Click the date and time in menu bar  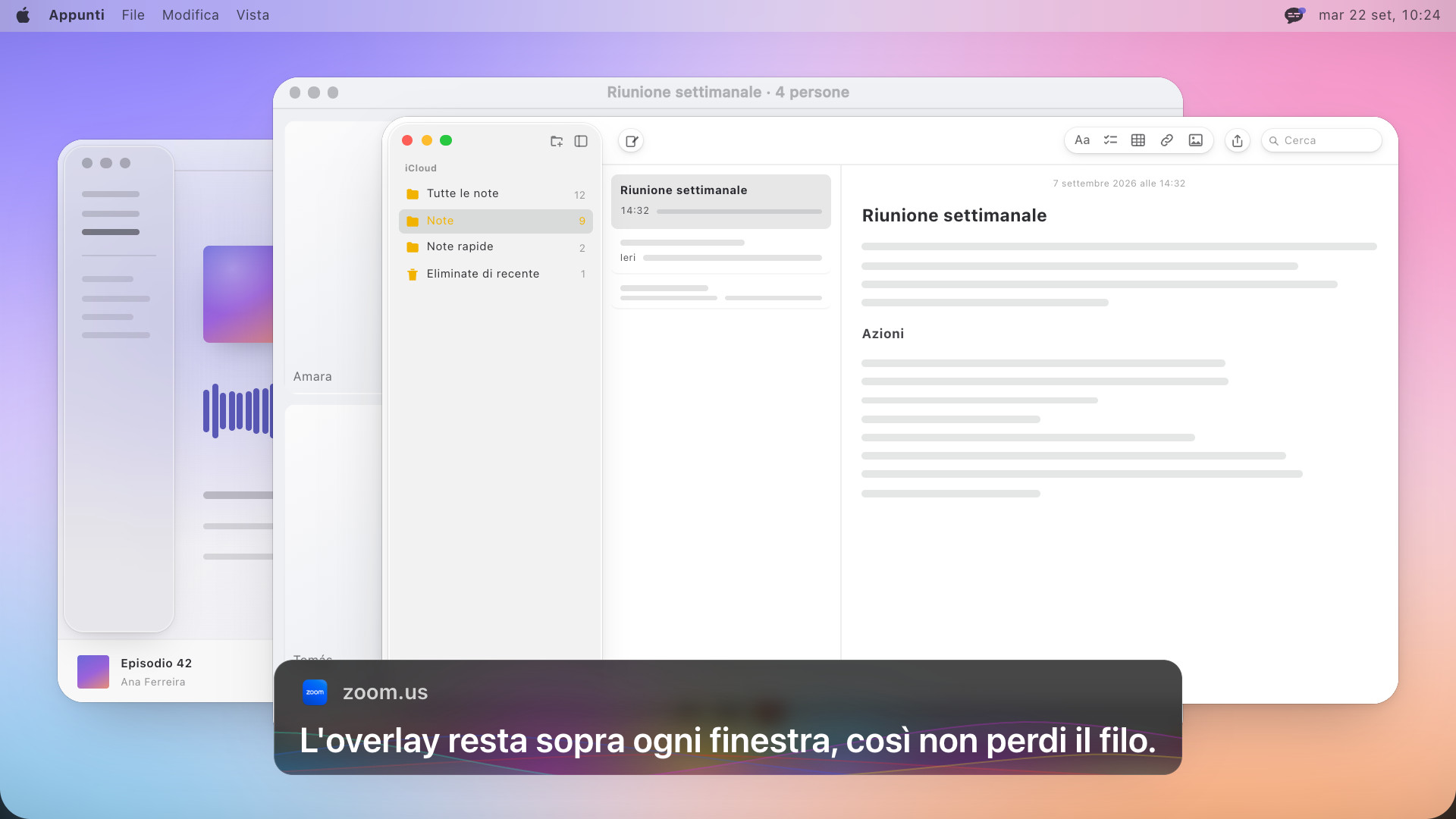(1379, 15)
